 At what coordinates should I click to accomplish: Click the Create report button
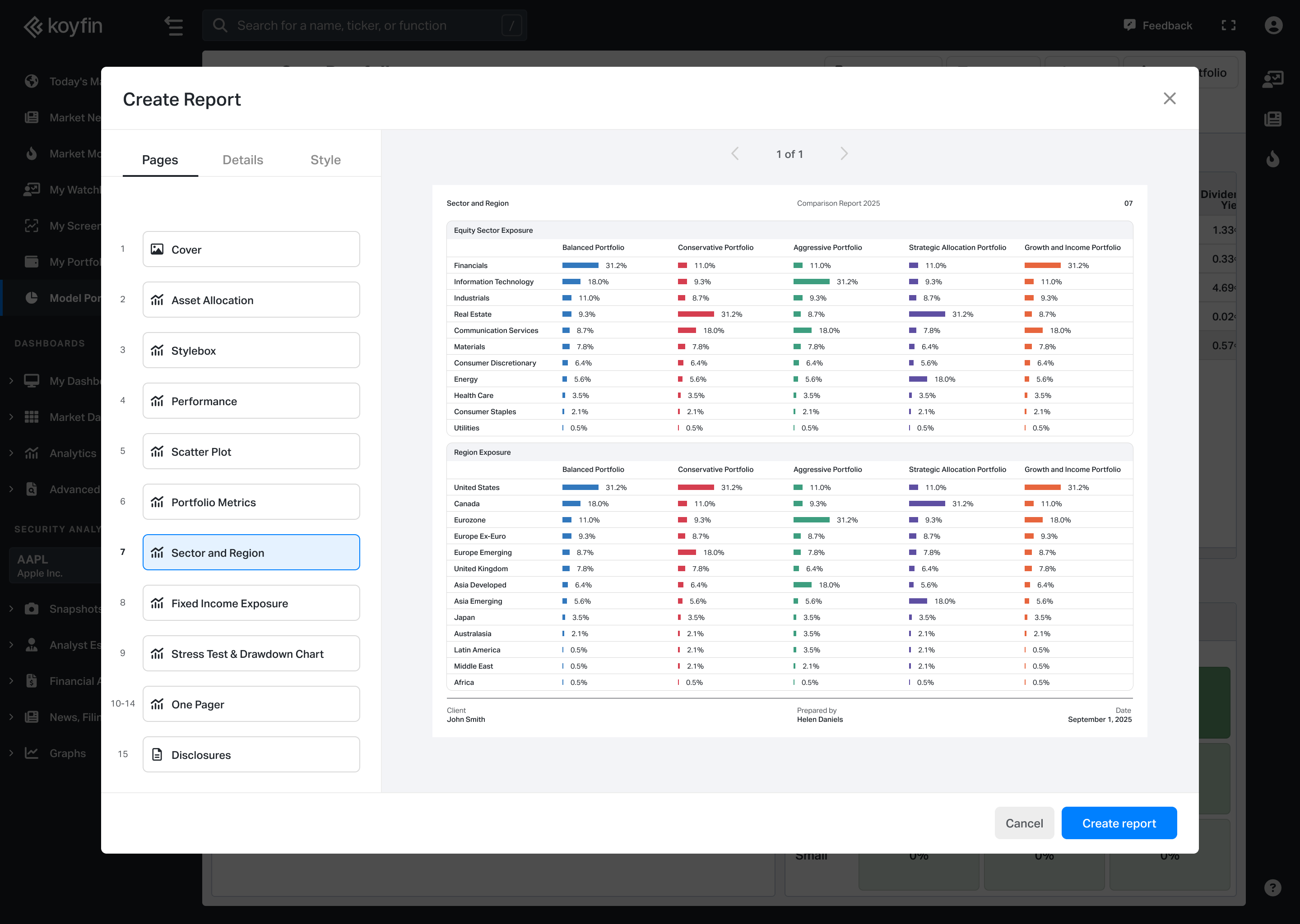pos(1119,823)
